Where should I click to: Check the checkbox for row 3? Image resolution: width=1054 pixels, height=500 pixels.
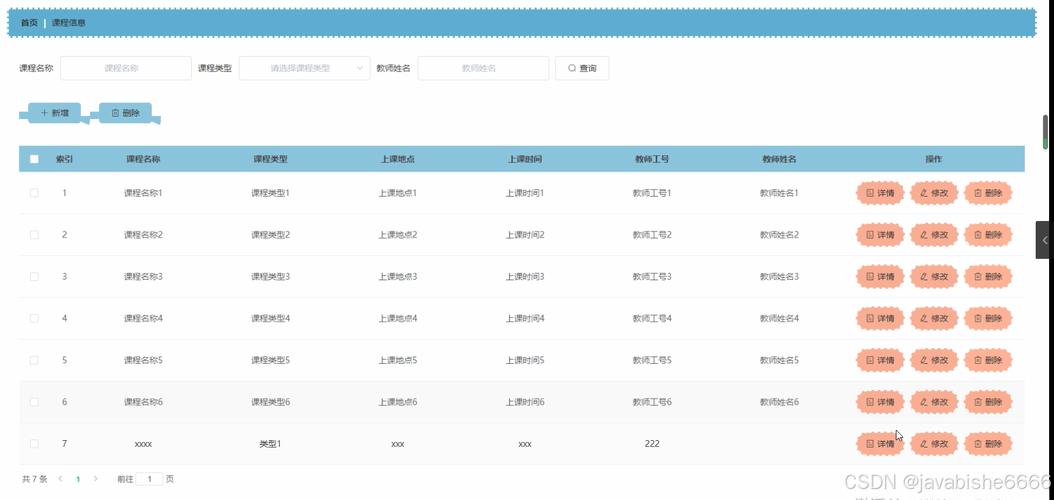(34, 276)
